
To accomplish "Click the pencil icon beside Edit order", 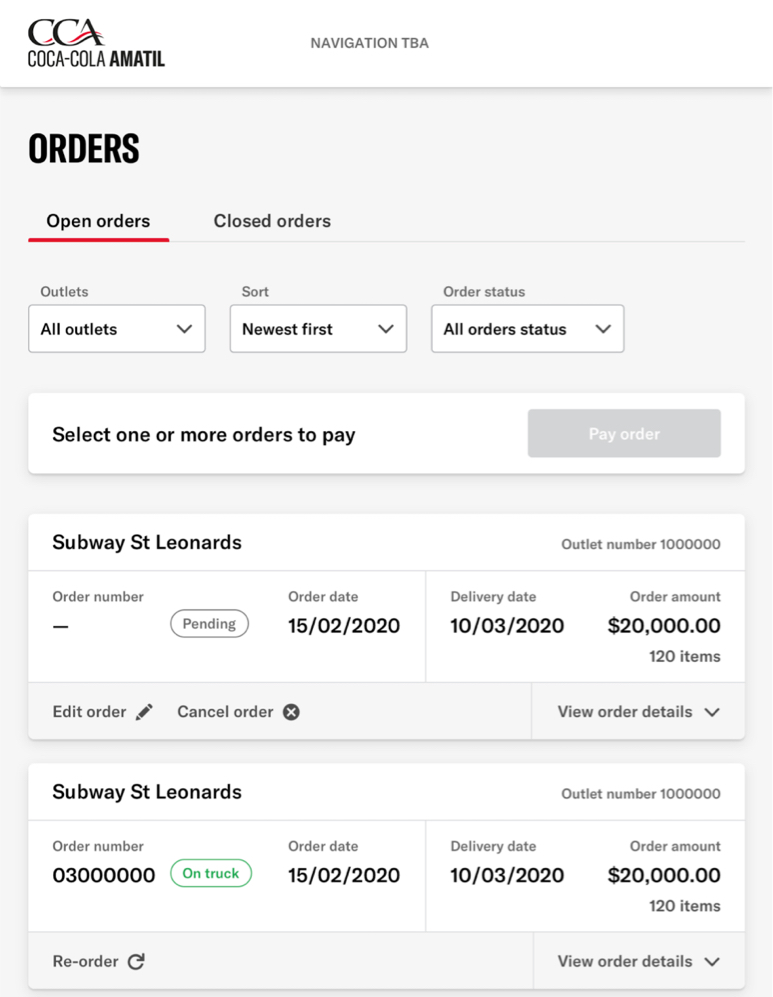I will point(145,712).
